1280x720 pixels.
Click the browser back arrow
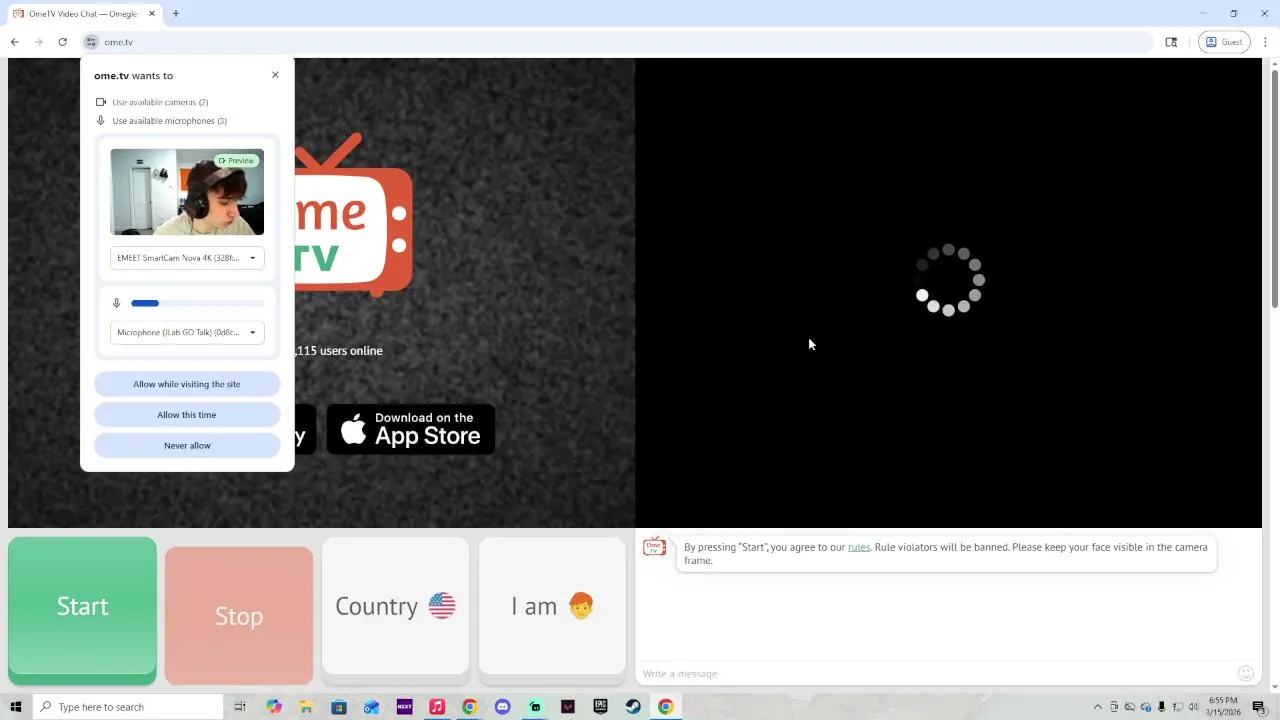tap(15, 42)
